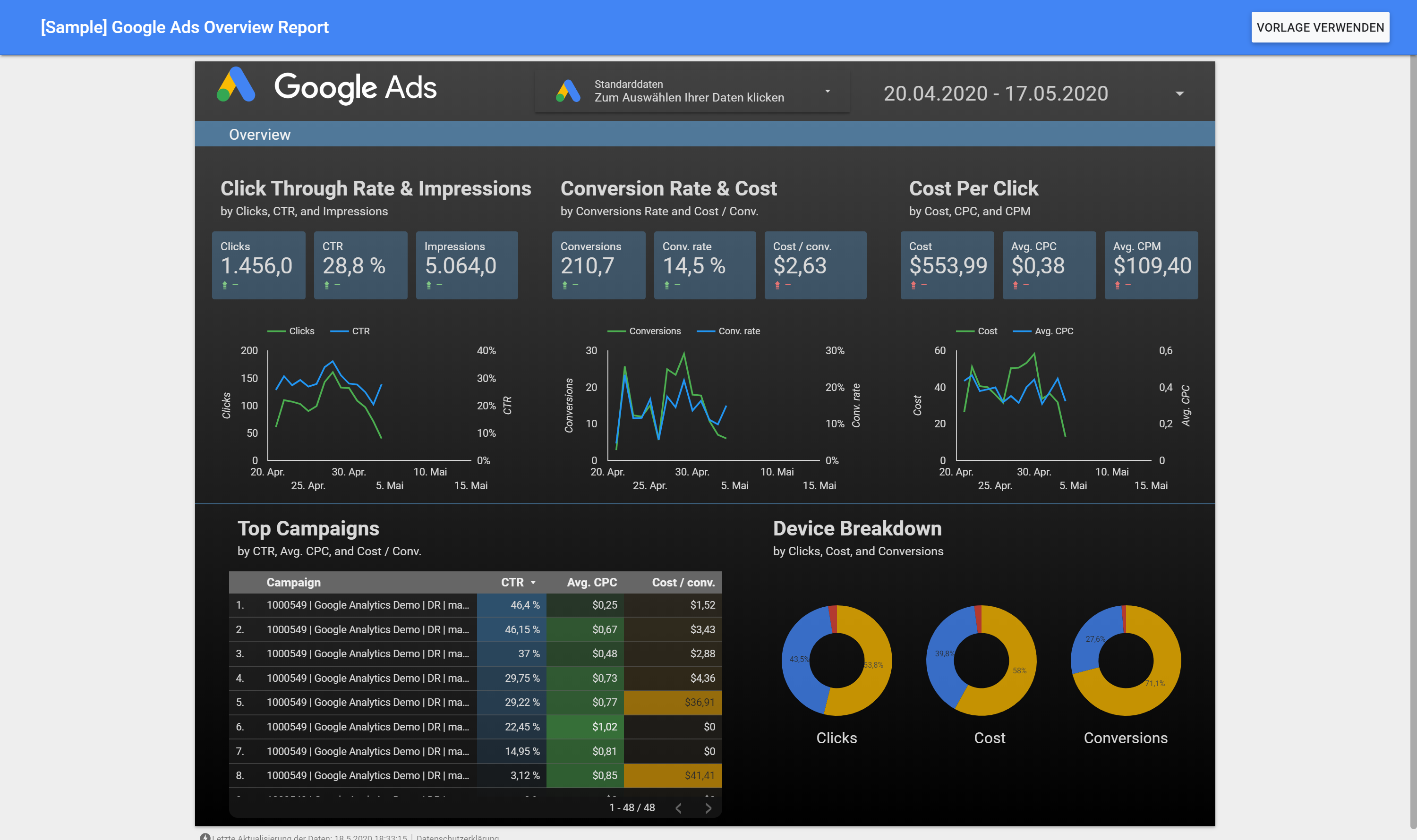Viewport: 1417px width, 840px height.
Task: Sort the table by the Campaign column header
Action: coord(293,583)
